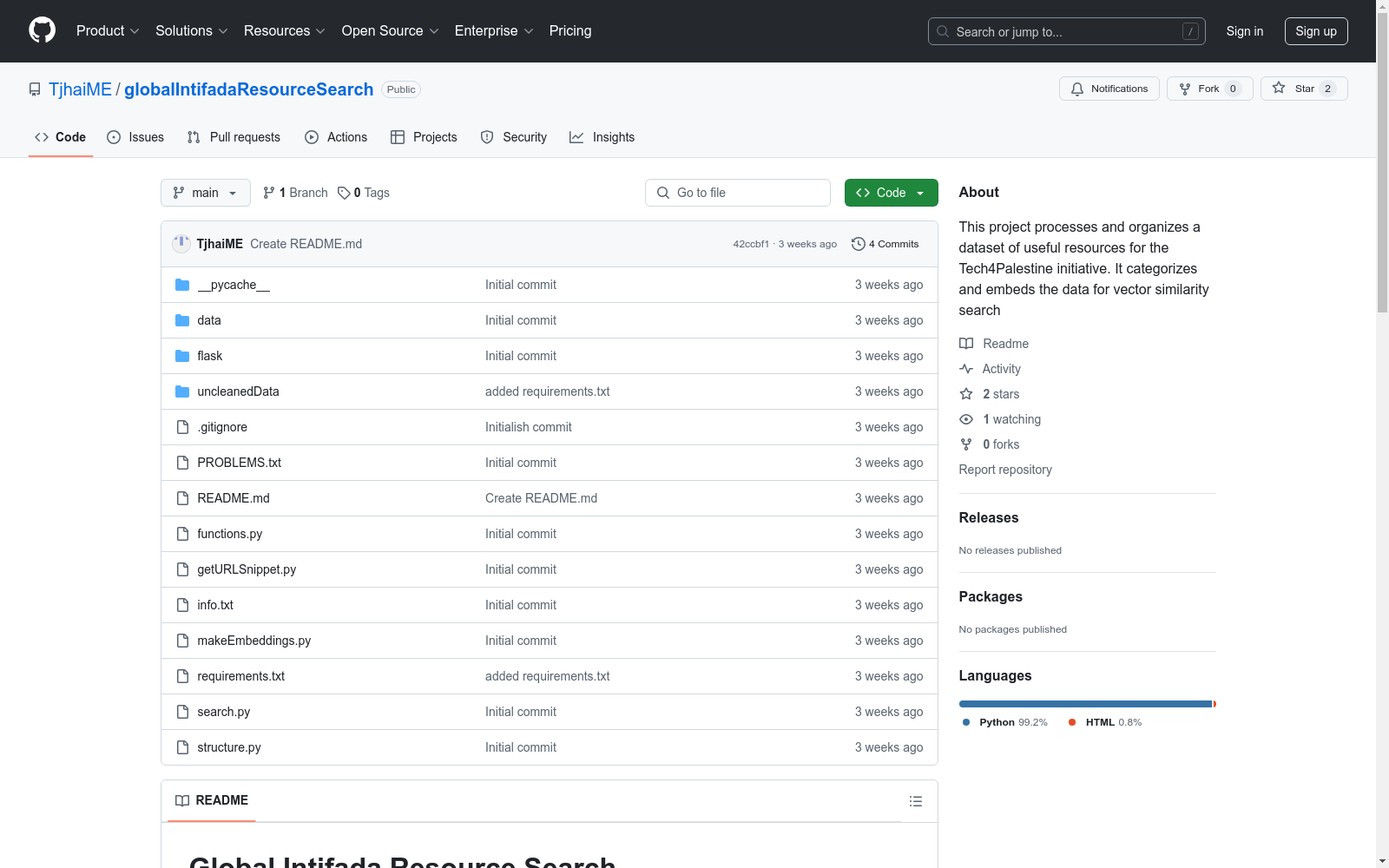Viewport: 1389px width, 868px height.
Task: Open info.txt file
Action: 215,605
